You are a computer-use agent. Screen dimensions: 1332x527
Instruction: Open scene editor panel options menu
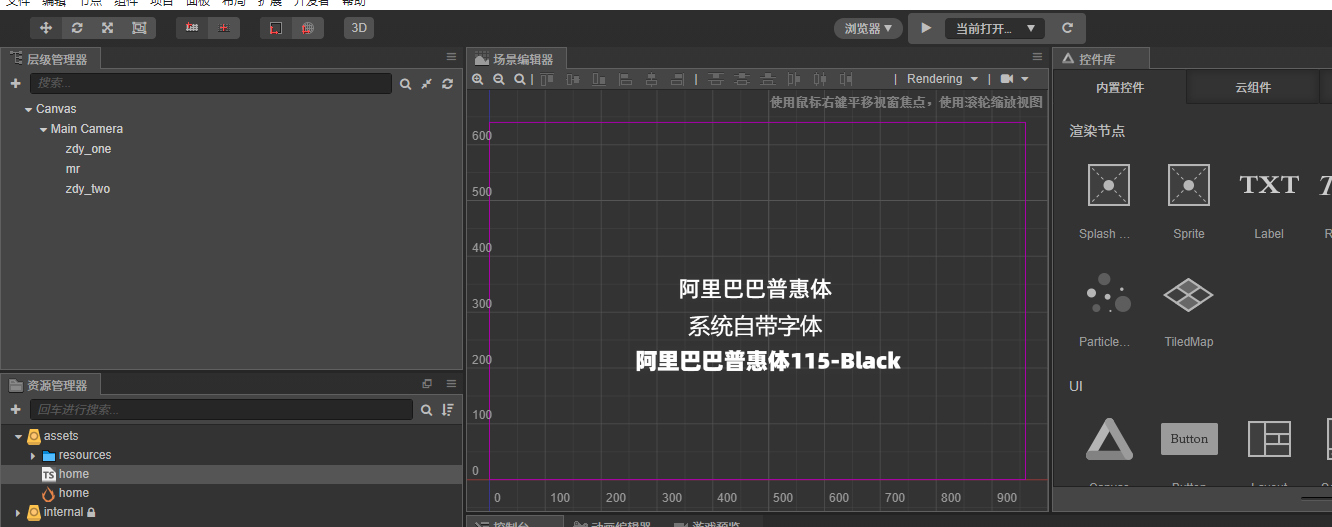tap(1037, 57)
